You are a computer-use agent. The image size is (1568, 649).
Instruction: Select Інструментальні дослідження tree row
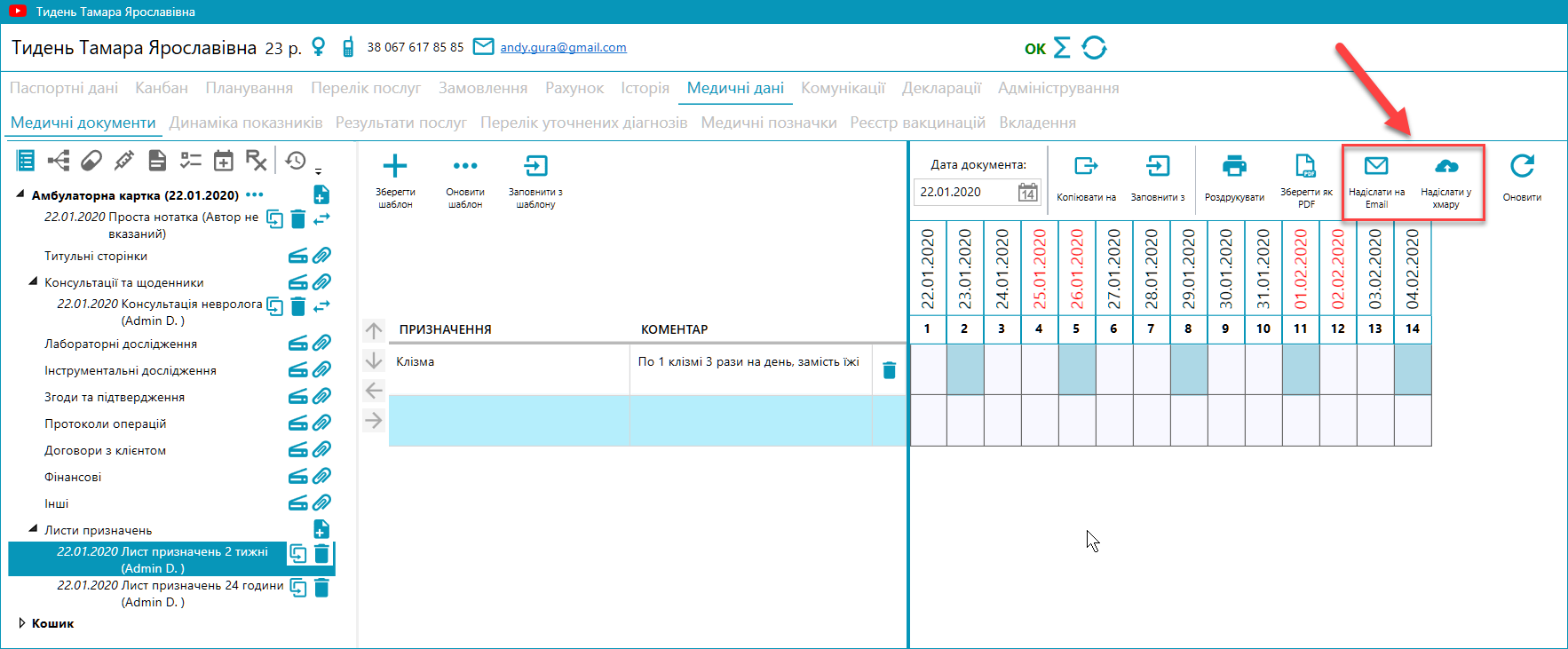(x=131, y=370)
